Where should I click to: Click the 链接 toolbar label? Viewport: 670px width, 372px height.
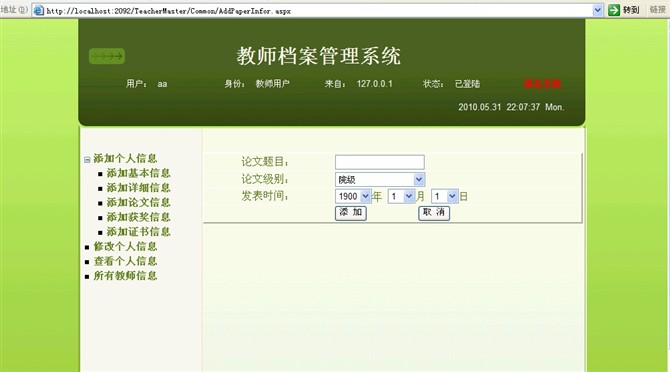pos(658,10)
